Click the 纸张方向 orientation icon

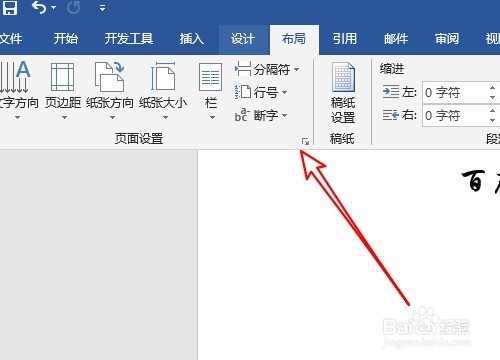click(x=110, y=77)
